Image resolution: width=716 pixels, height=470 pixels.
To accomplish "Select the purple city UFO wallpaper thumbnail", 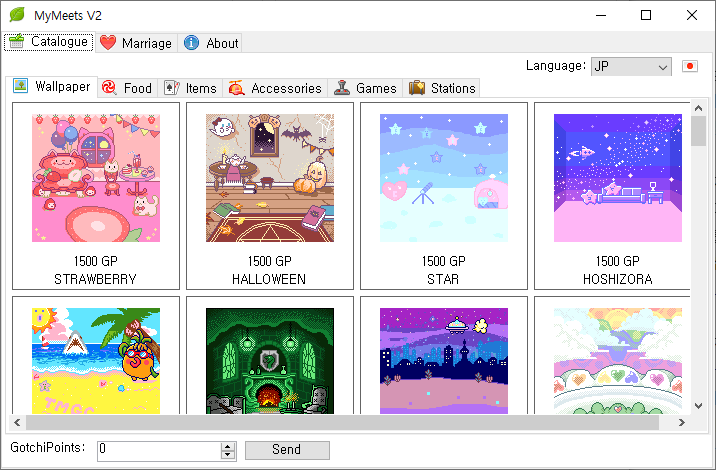I will 444,361.
